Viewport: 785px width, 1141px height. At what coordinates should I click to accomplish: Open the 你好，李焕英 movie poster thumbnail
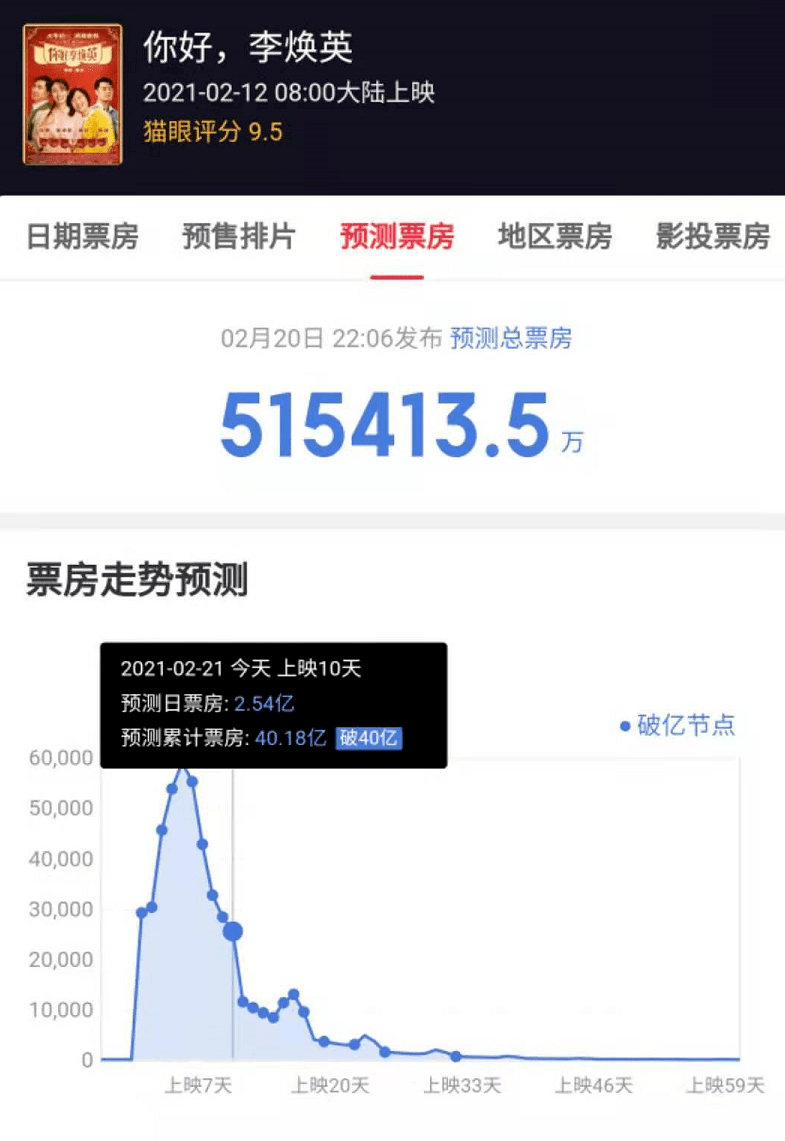[73, 94]
